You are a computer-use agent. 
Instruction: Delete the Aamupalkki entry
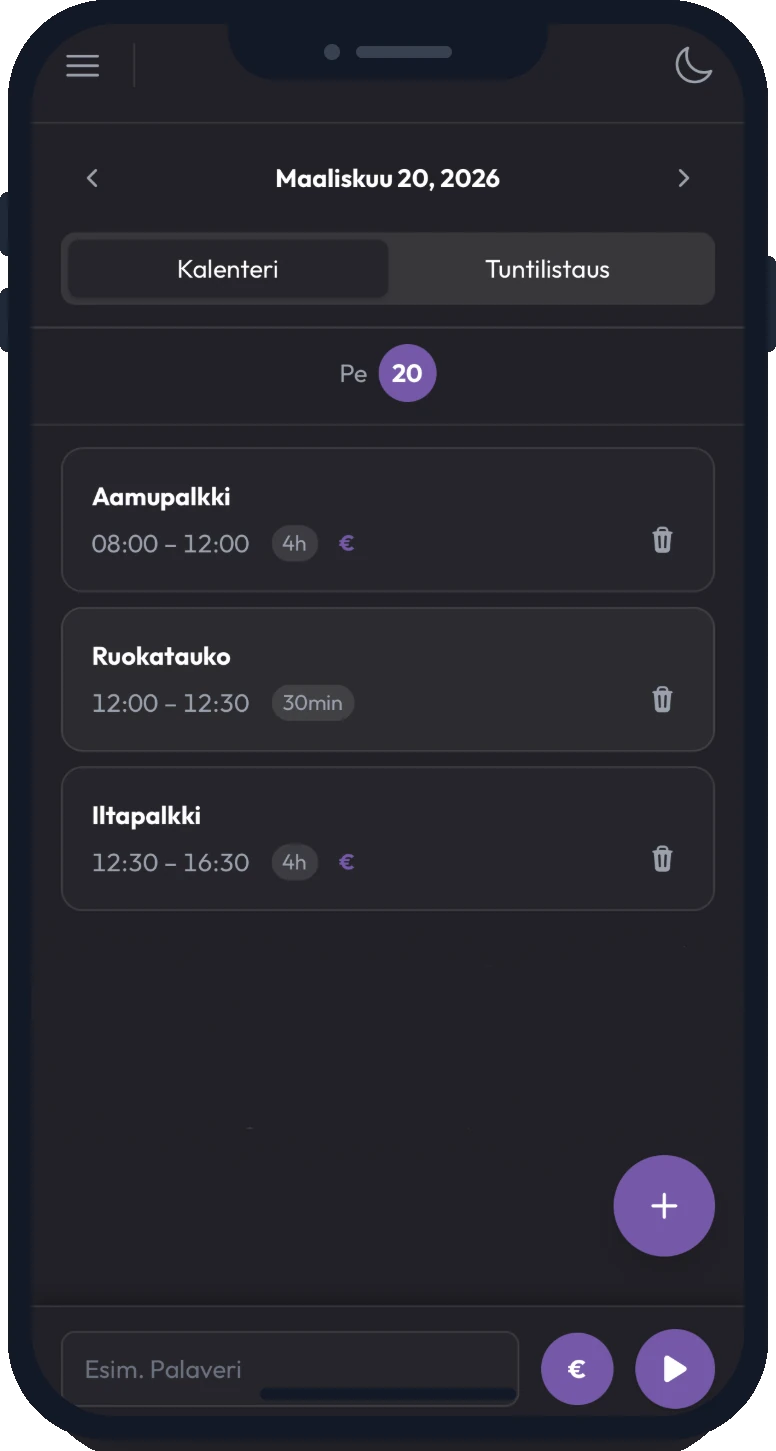click(661, 541)
